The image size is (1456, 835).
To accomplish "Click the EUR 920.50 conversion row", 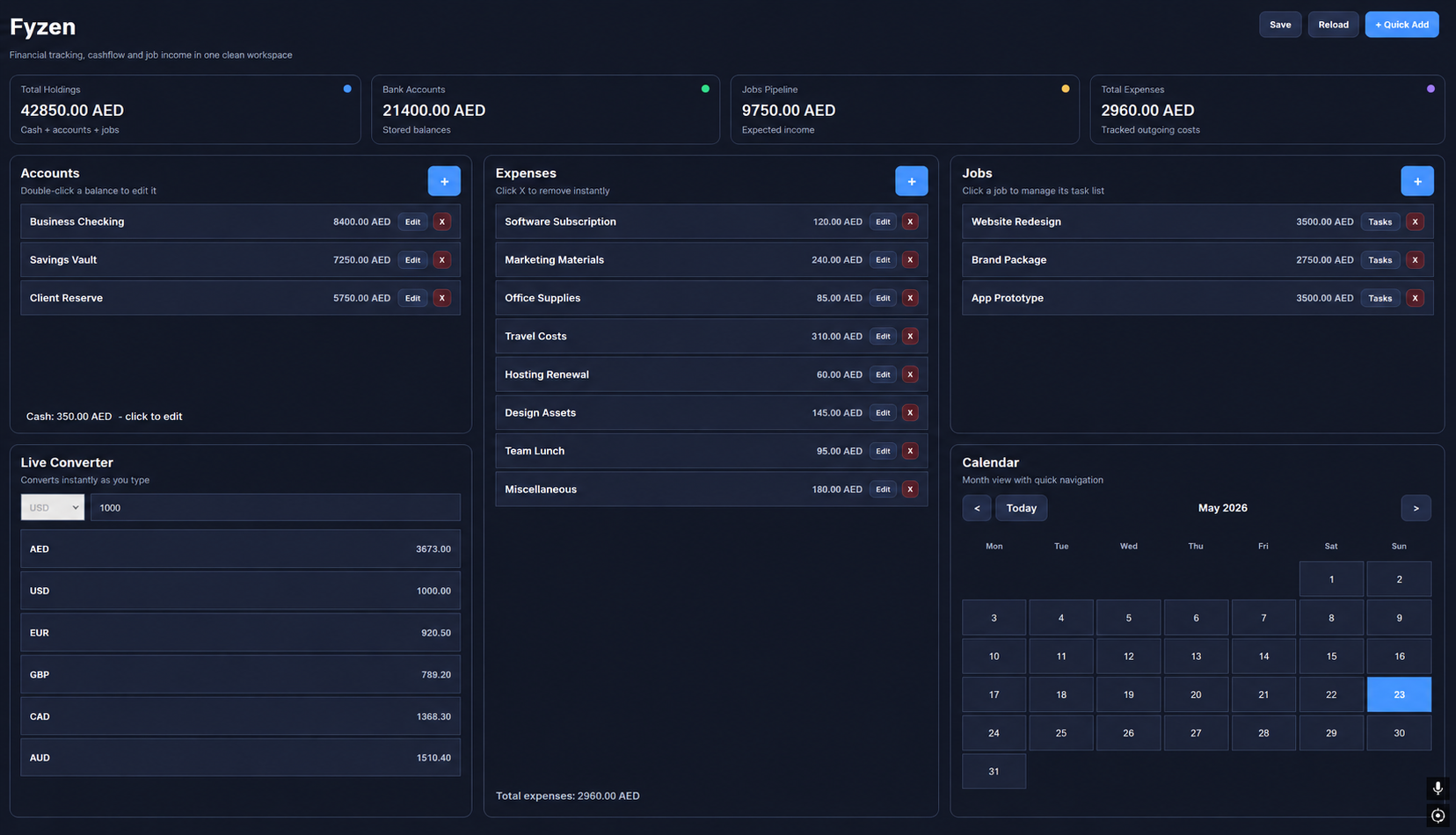I will tap(240, 633).
